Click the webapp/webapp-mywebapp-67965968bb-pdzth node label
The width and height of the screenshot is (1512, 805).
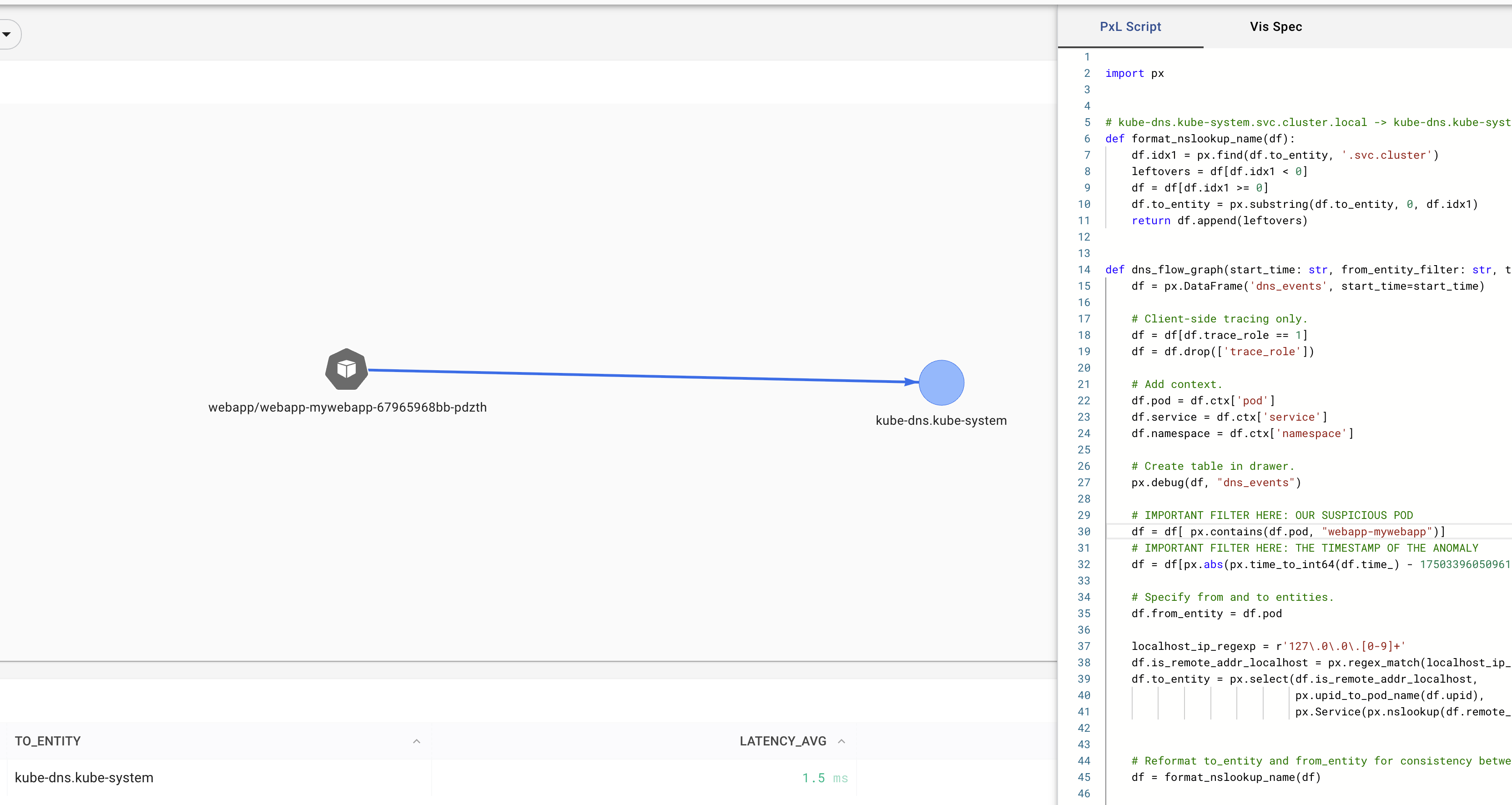(348, 407)
